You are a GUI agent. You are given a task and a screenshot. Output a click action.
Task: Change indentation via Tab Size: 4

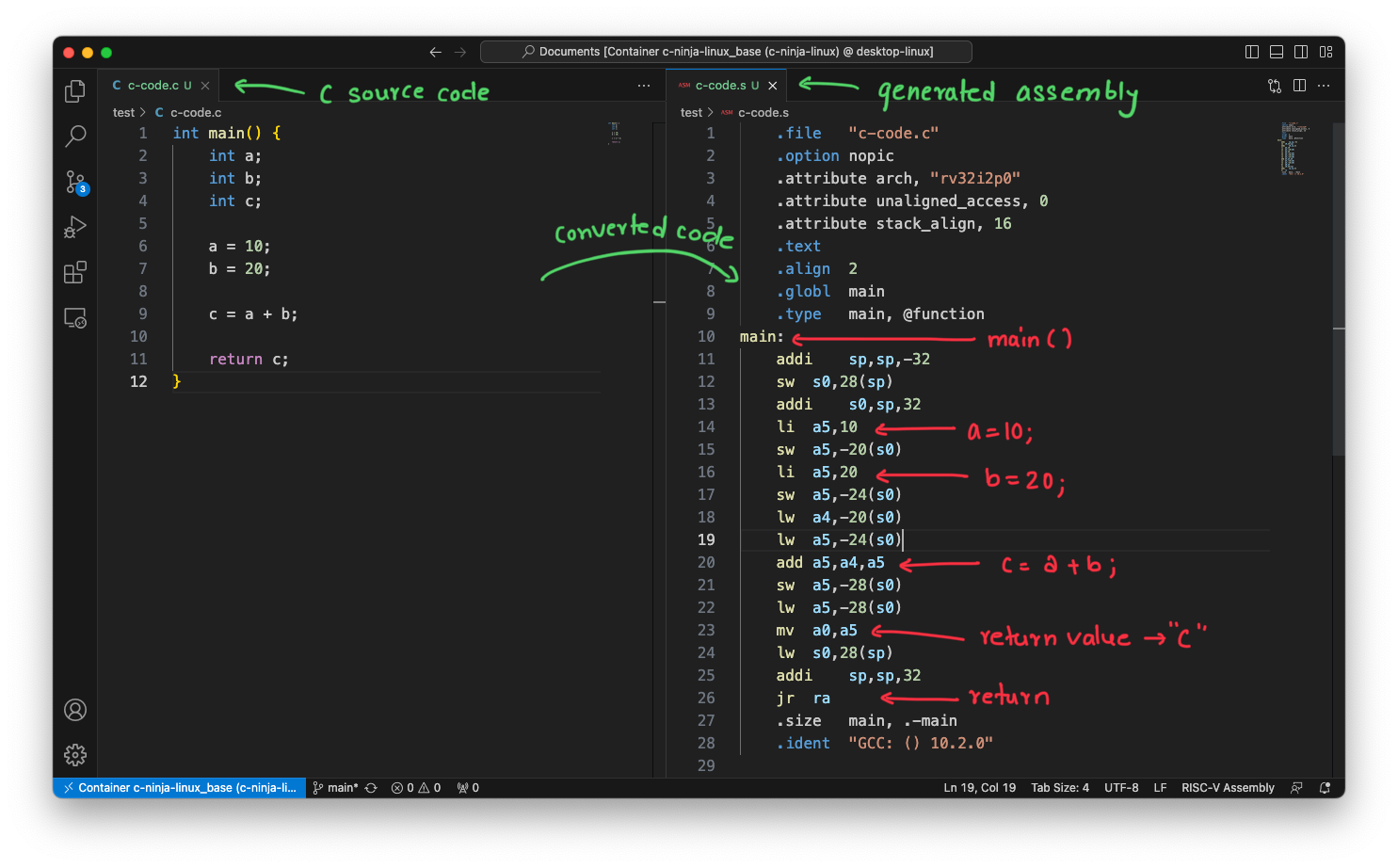1060,788
